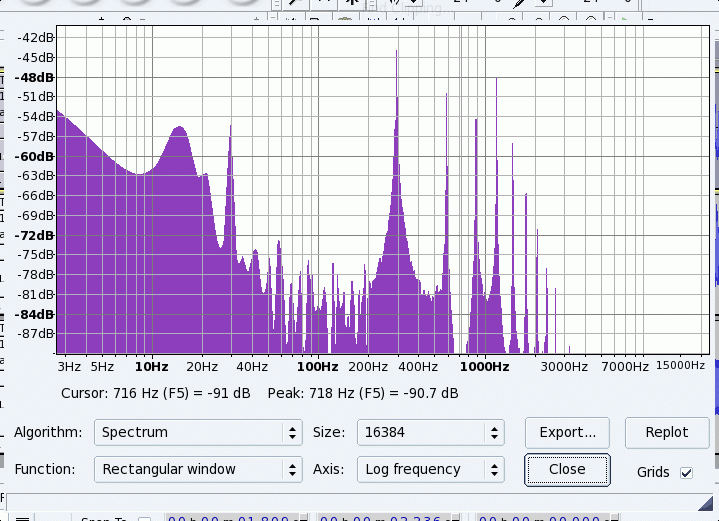Click the Peak readout showing 718 Hz
The width and height of the screenshot is (719, 521).
(363, 394)
